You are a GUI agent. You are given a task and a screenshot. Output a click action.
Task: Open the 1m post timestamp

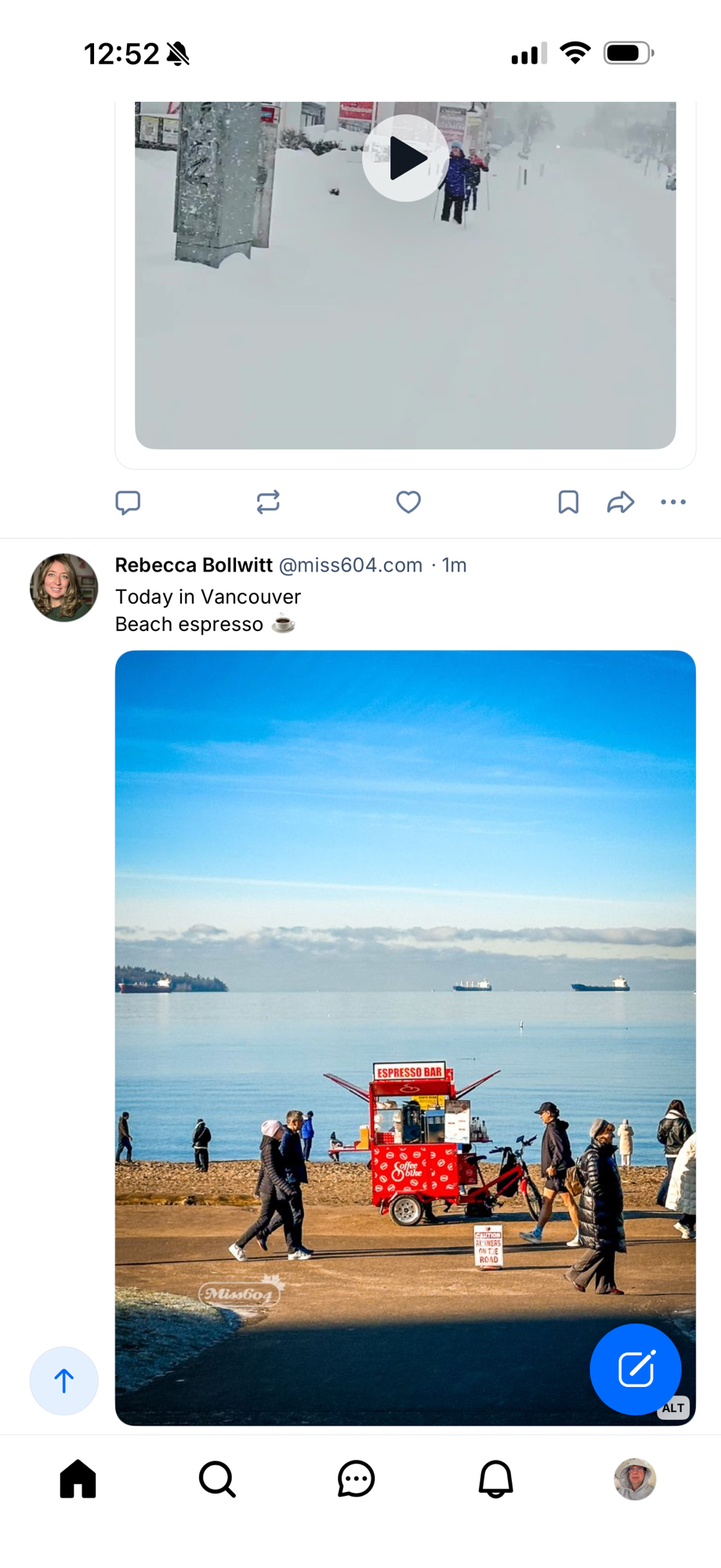(455, 565)
